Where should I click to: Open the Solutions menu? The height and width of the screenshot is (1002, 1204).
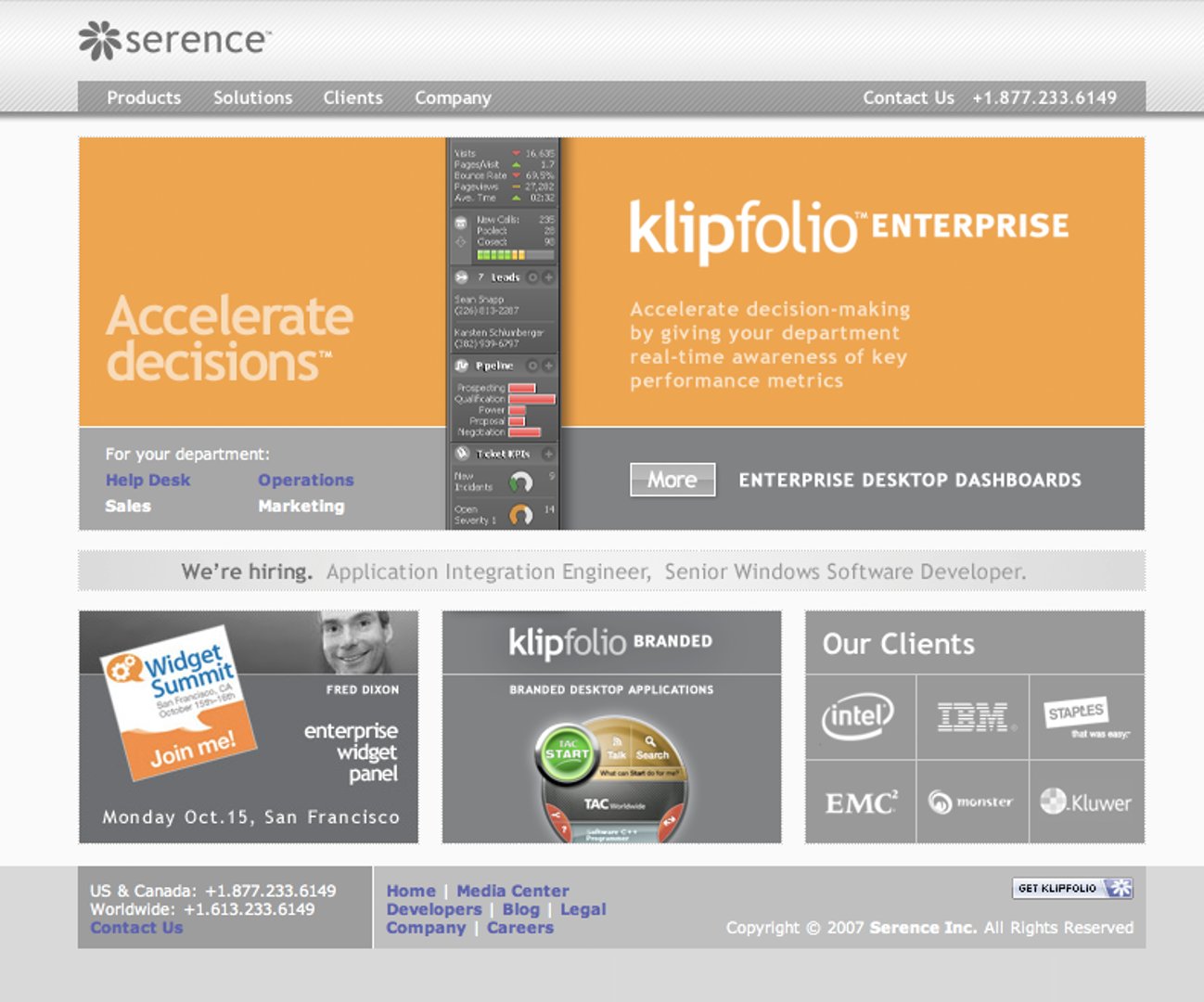click(252, 97)
